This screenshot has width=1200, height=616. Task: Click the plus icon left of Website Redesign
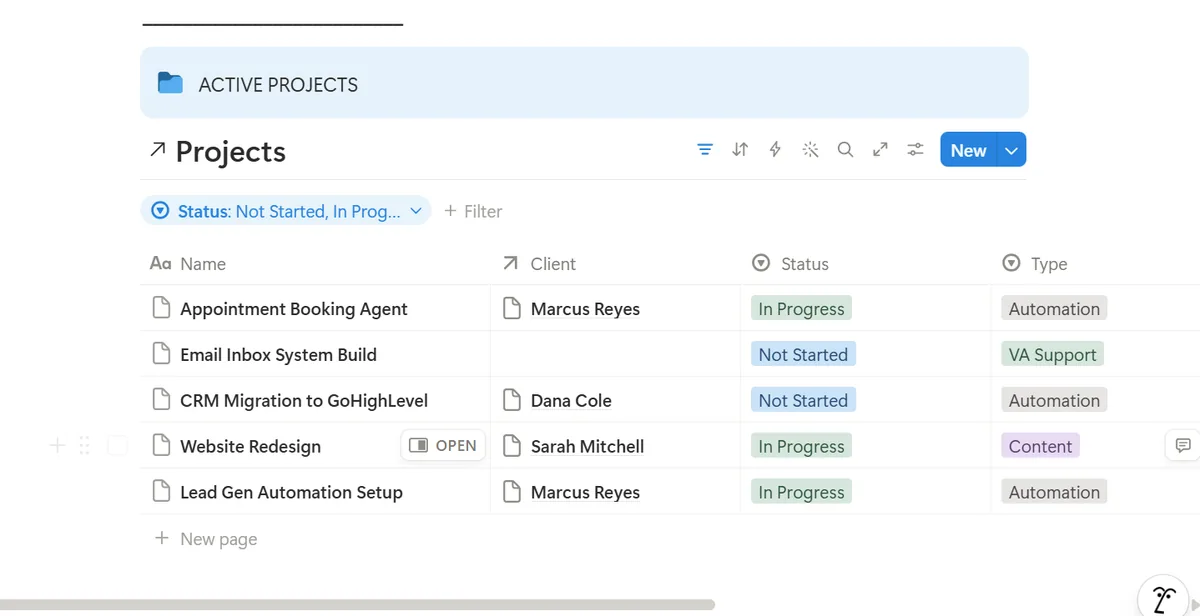[x=57, y=446]
